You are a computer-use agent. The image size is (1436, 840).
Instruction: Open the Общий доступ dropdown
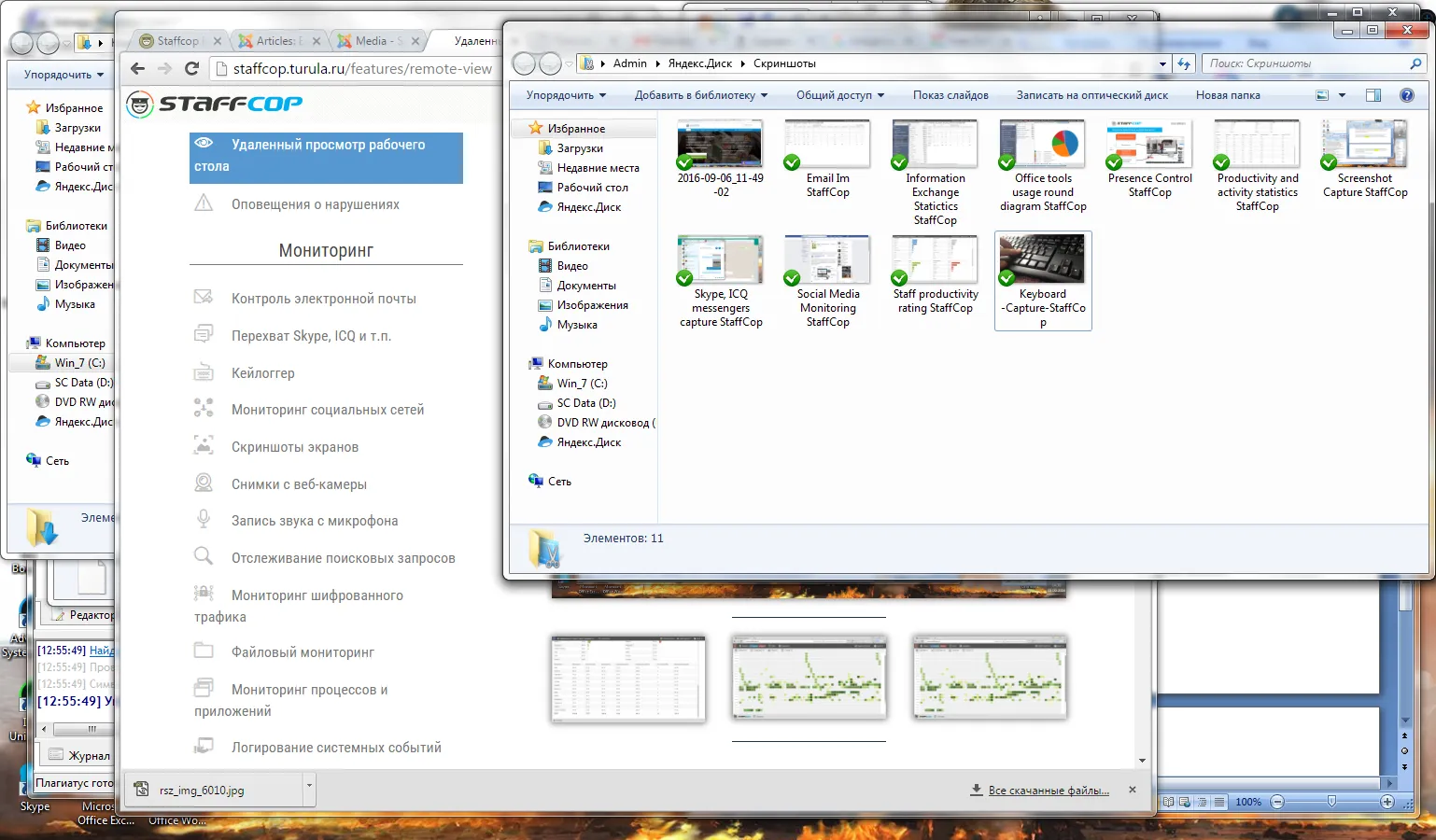839,95
